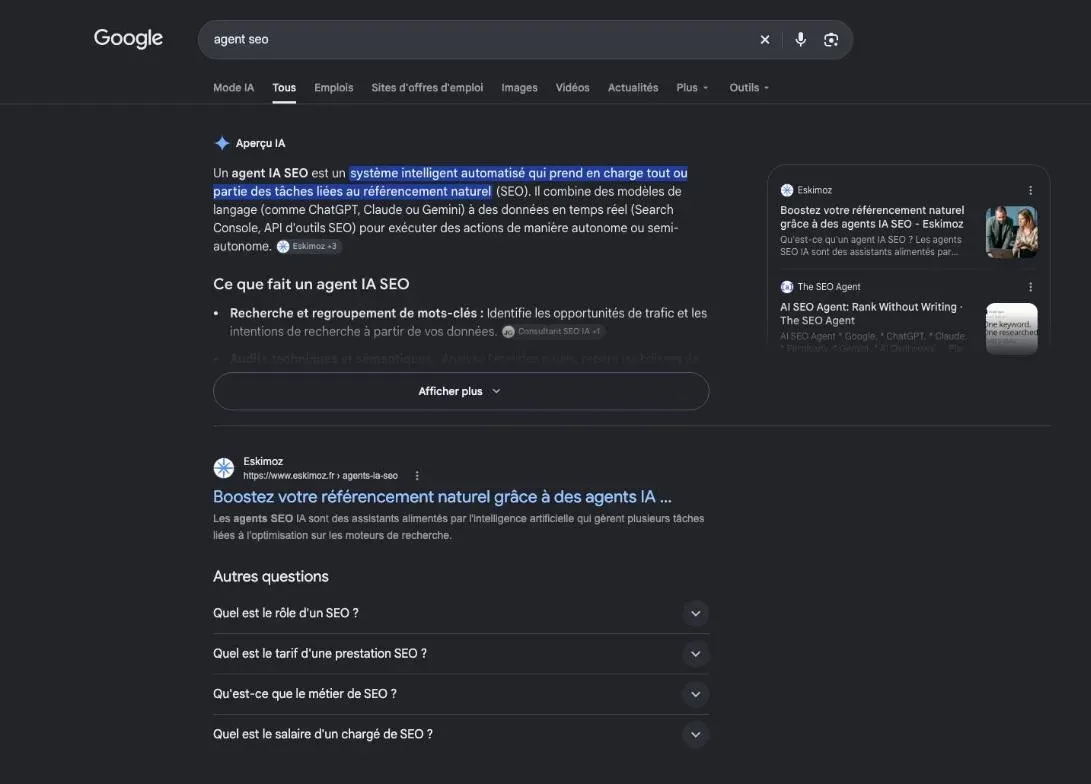Click the "Ce que fait un agent IA SEO" heading
Screen dimensions: 1091x784
point(311,284)
